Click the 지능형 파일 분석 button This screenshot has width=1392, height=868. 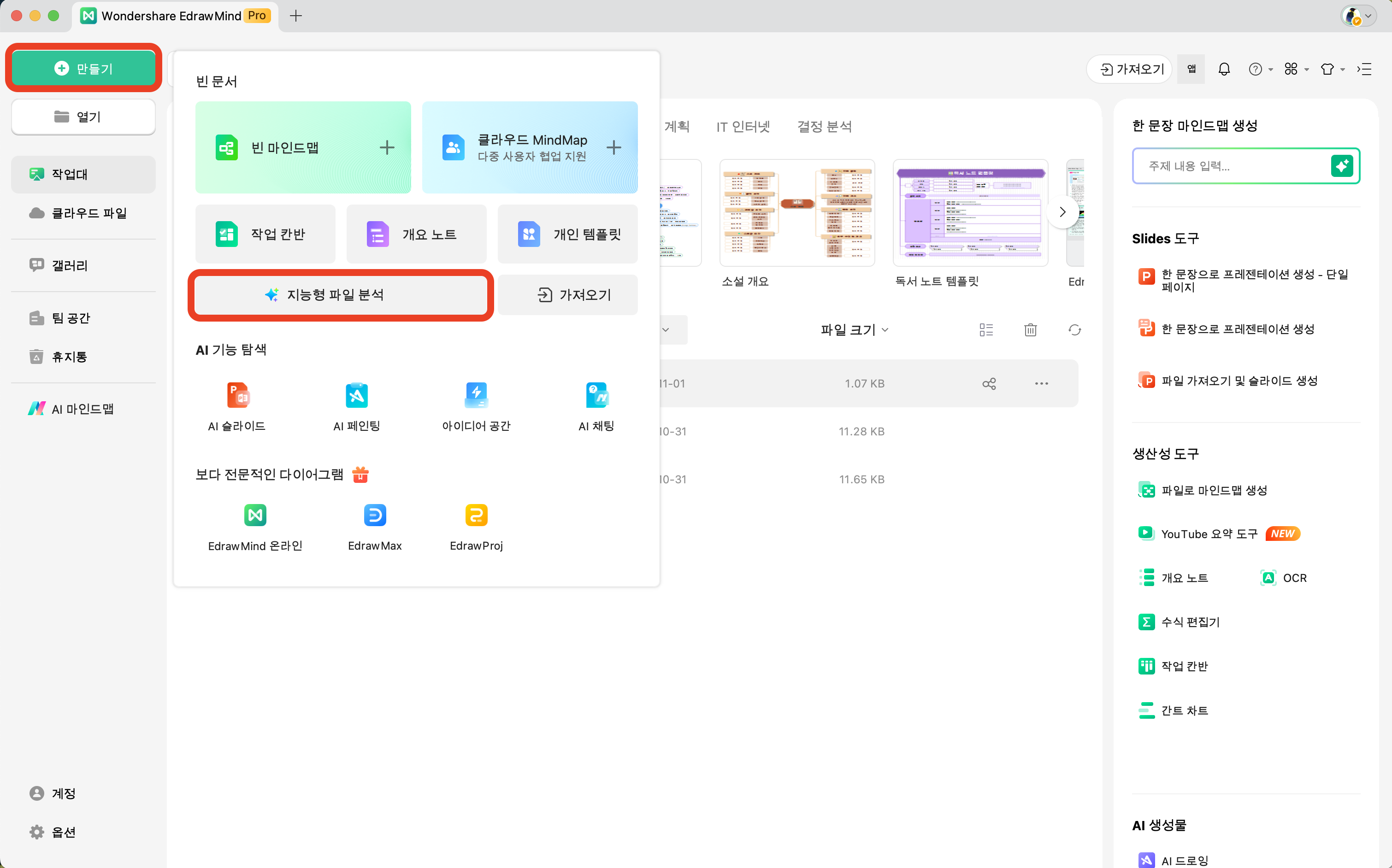[341, 294]
